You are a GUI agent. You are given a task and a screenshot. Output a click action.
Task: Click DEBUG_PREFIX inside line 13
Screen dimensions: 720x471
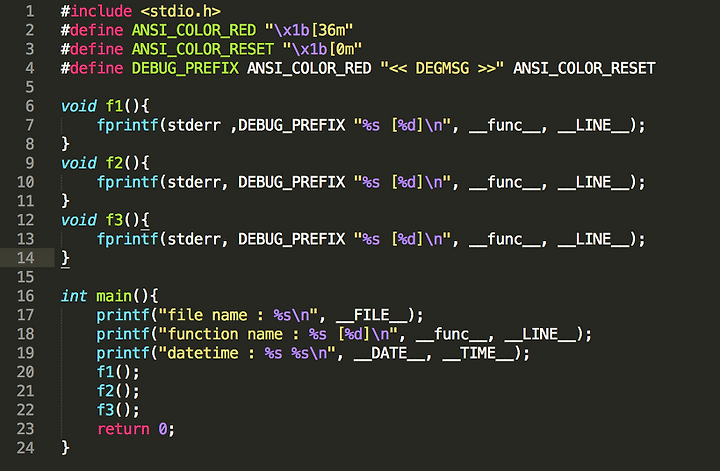pyautogui.click(x=292, y=239)
